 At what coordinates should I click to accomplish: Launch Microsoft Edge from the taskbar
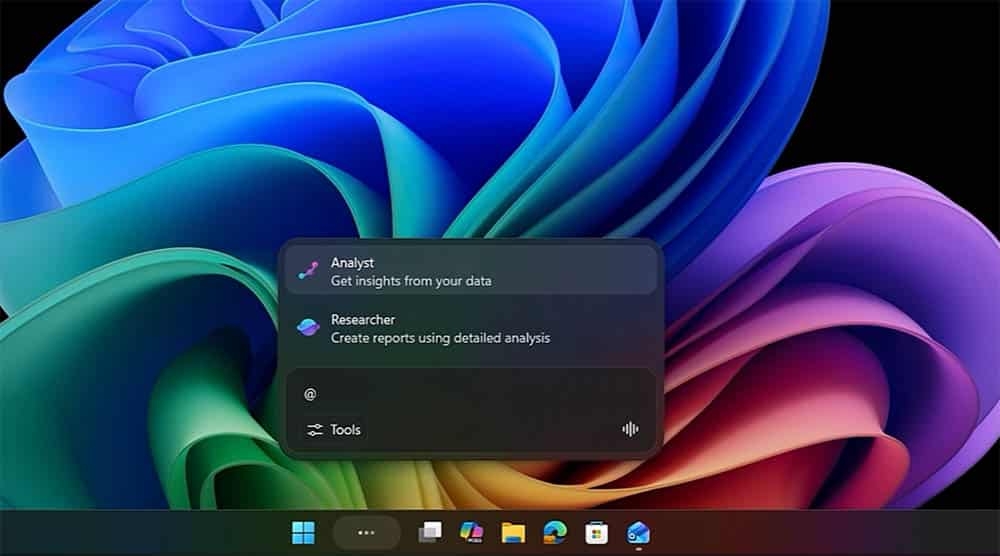(555, 532)
